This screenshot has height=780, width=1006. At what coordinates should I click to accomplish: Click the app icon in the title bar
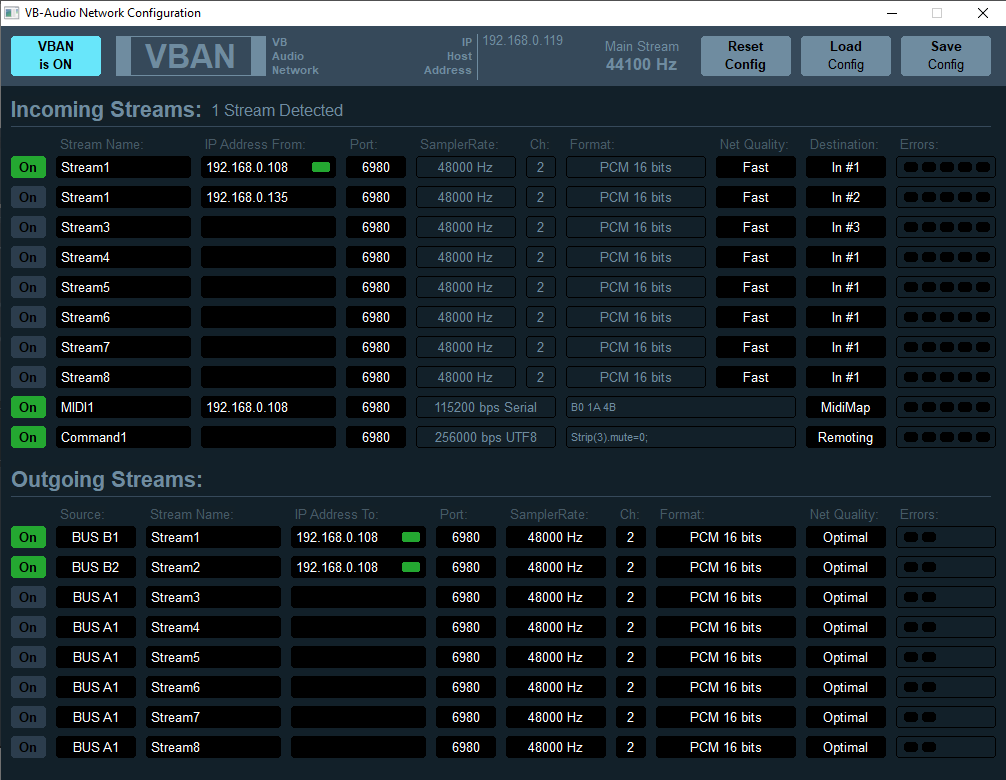pyautogui.click(x=12, y=13)
